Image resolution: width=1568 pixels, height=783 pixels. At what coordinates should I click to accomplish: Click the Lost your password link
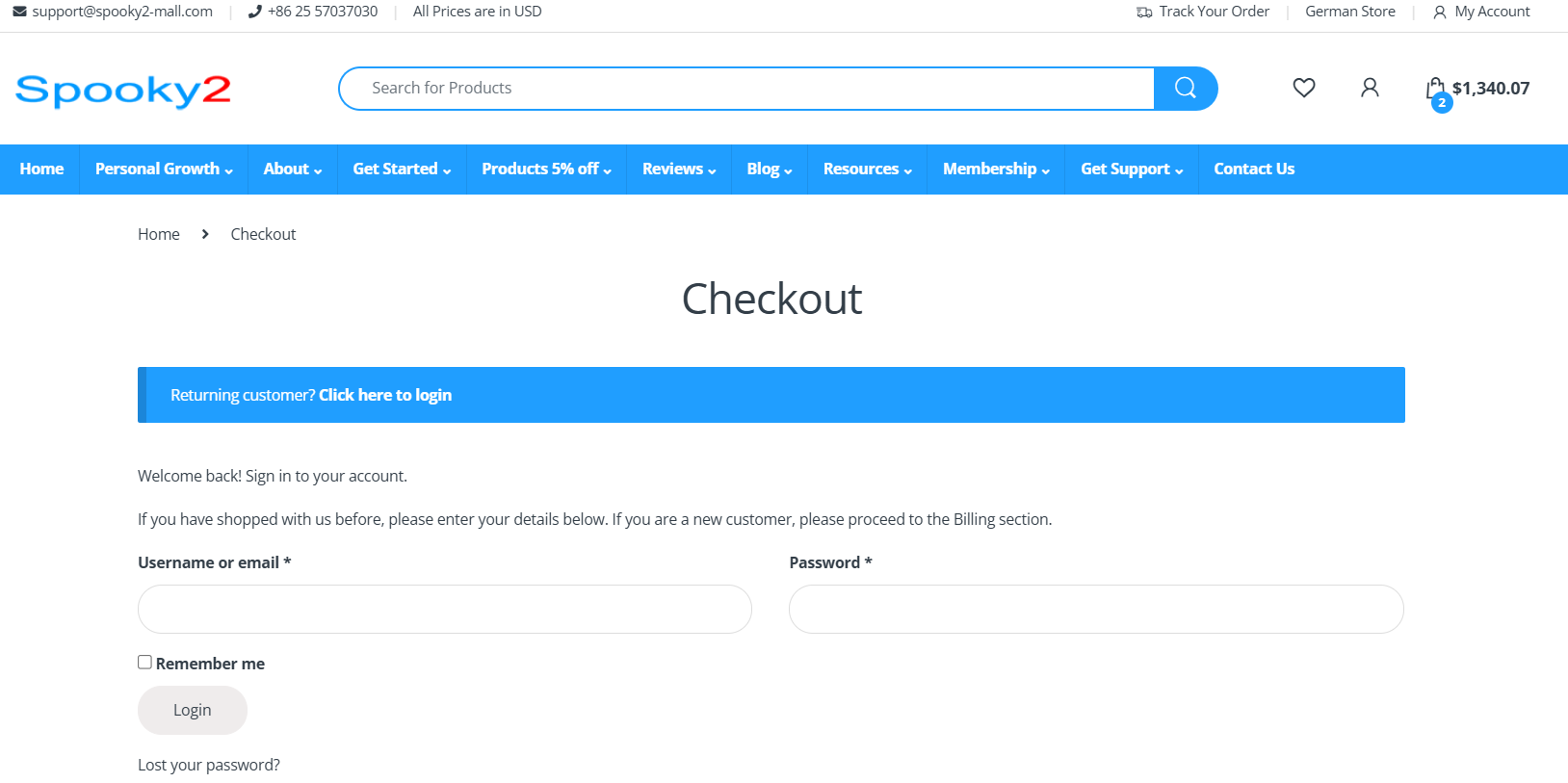coord(209,765)
